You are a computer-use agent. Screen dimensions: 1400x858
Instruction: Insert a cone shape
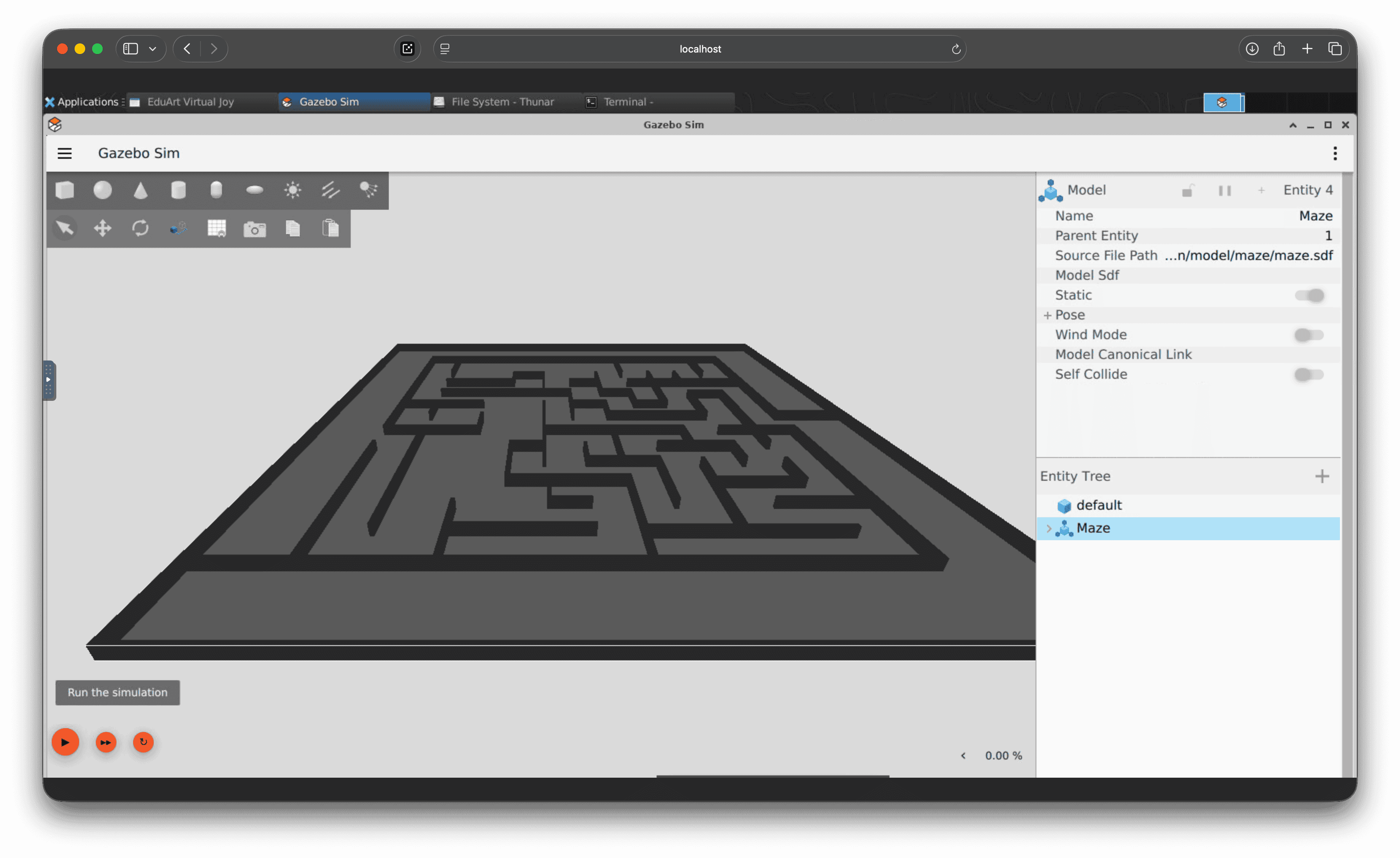click(140, 190)
